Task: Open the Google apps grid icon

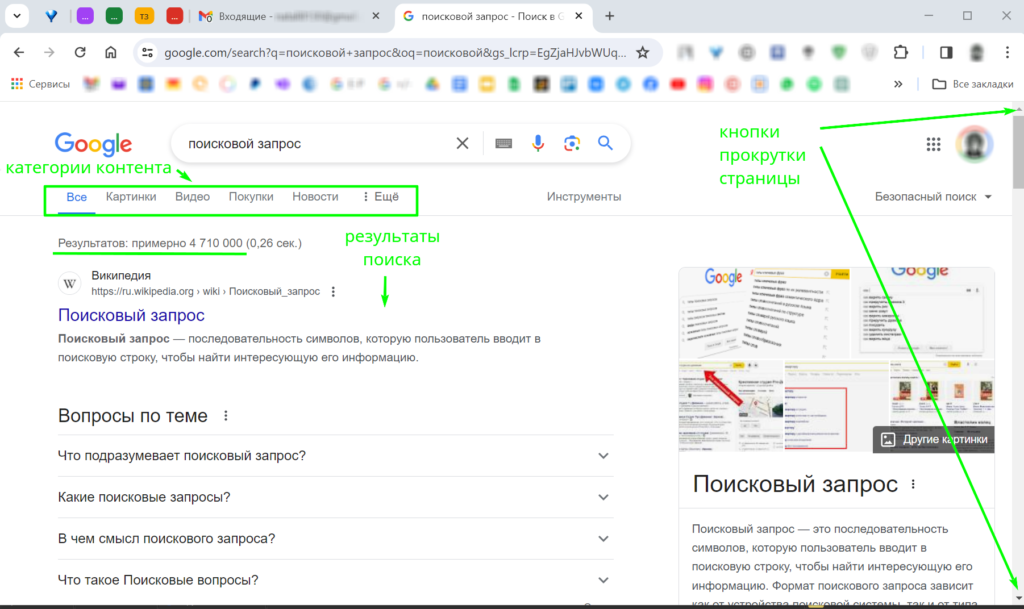Action: click(x=933, y=144)
